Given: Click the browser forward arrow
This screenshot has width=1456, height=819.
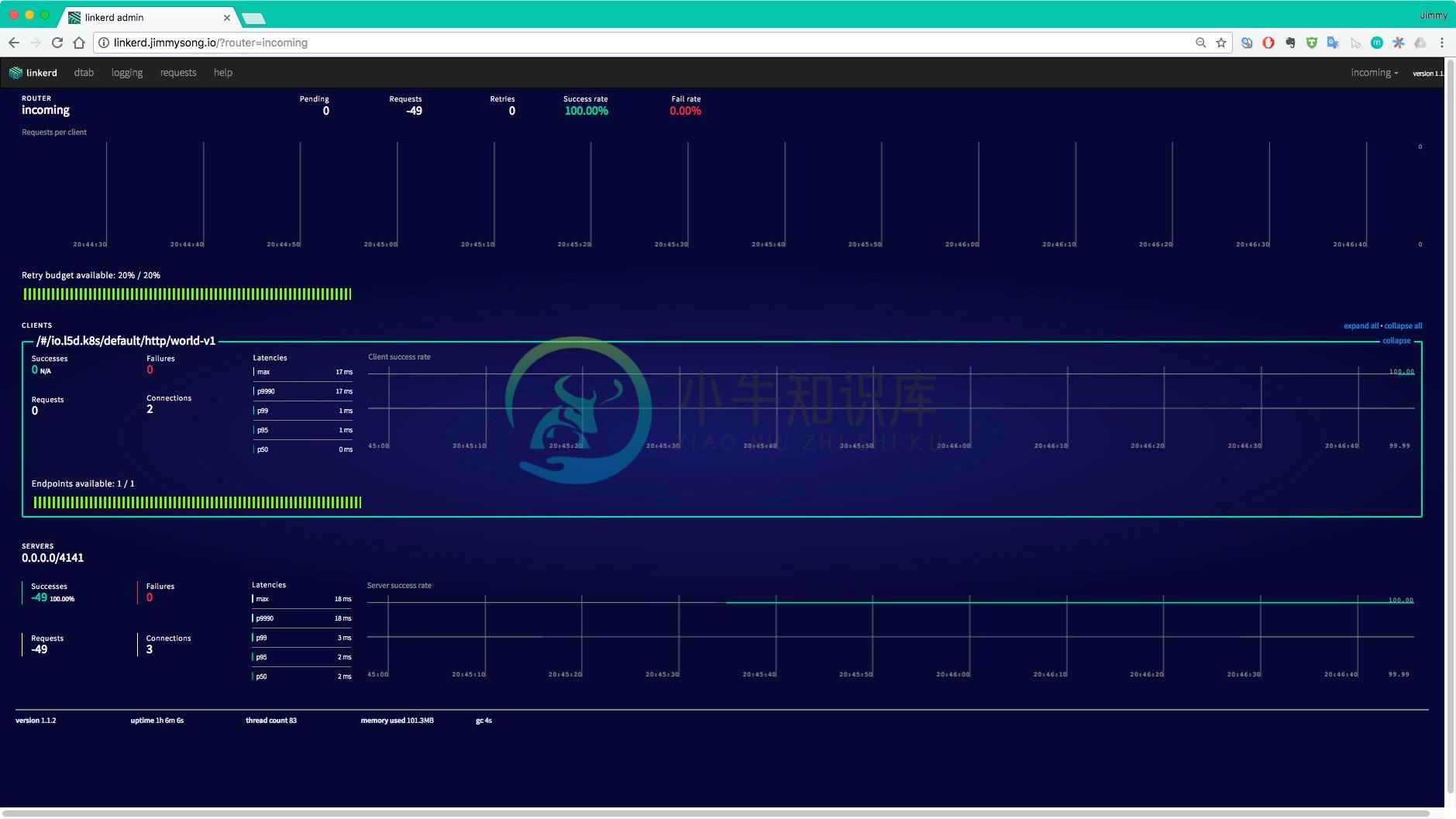Looking at the screenshot, I should tap(36, 43).
